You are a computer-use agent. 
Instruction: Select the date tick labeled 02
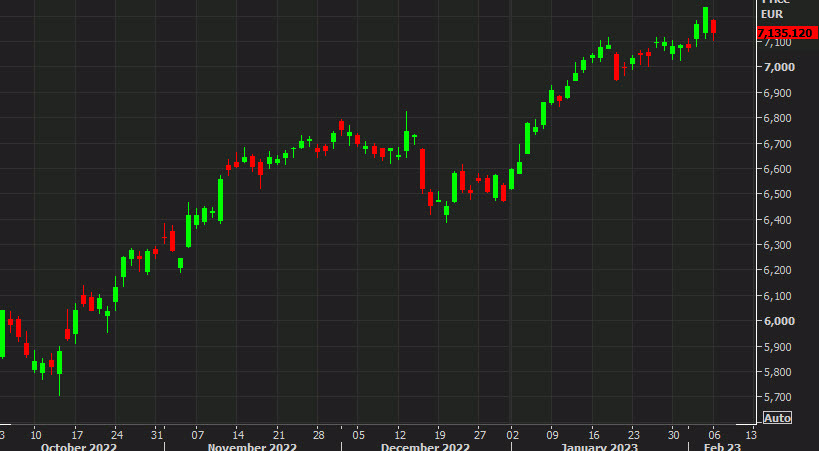(512, 435)
